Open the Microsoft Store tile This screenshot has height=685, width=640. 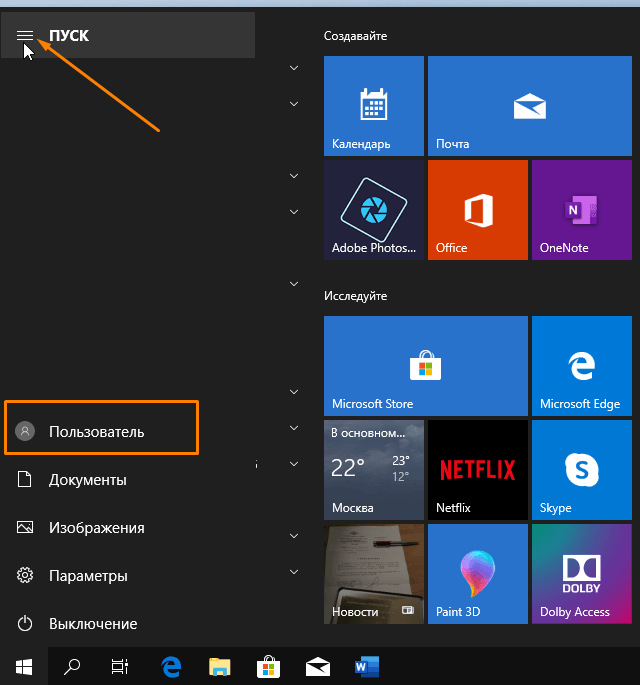pyautogui.click(x=426, y=366)
